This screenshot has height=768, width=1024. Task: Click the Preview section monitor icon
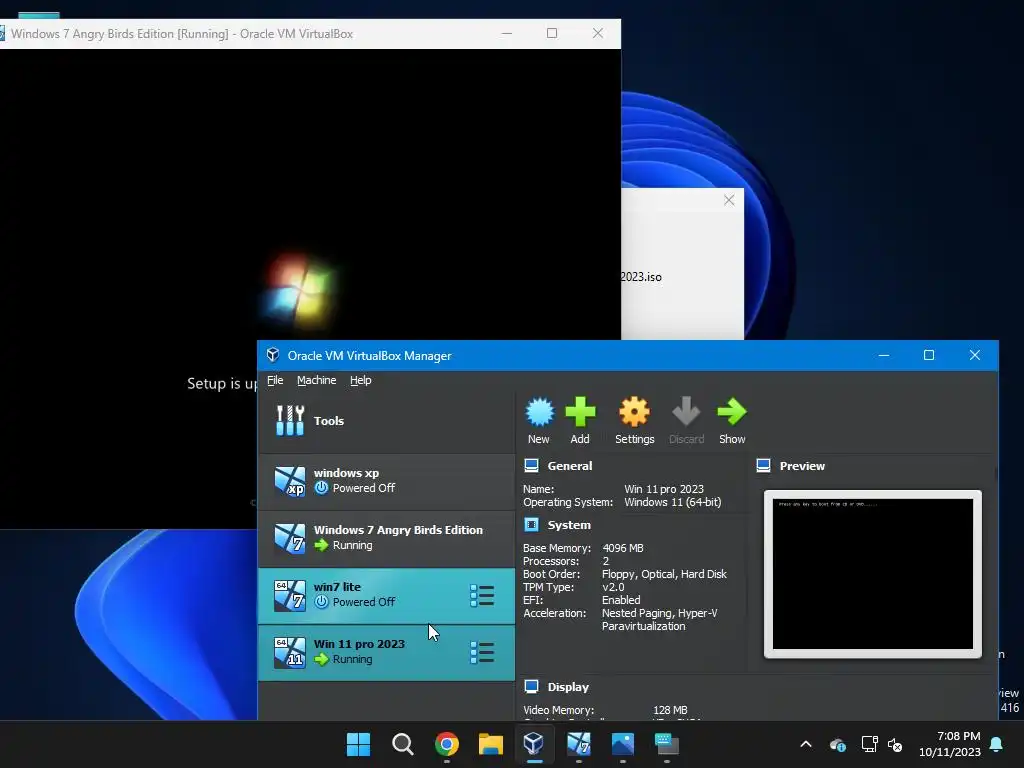[x=763, y=466]
